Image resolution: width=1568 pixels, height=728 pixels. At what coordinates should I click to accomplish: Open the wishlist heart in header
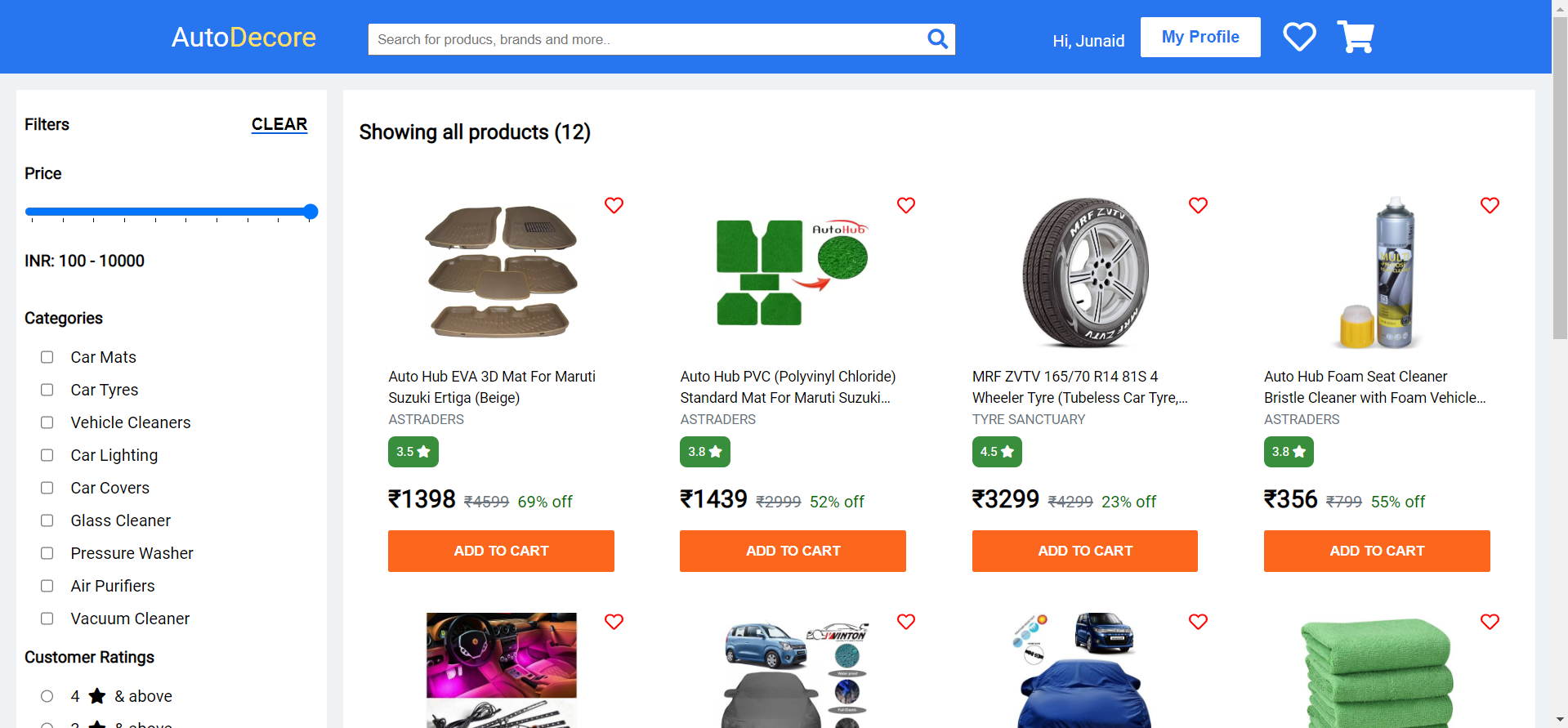[1299, 37]
